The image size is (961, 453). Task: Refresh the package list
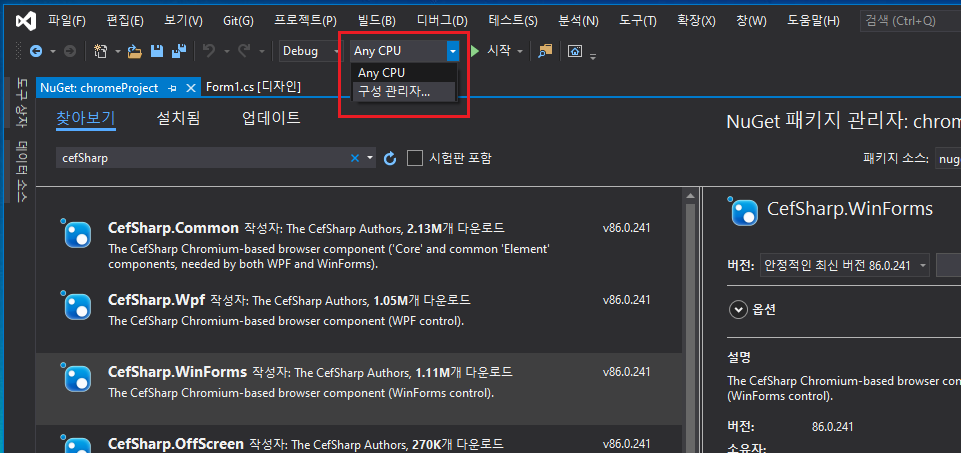(x=390, y=159)
